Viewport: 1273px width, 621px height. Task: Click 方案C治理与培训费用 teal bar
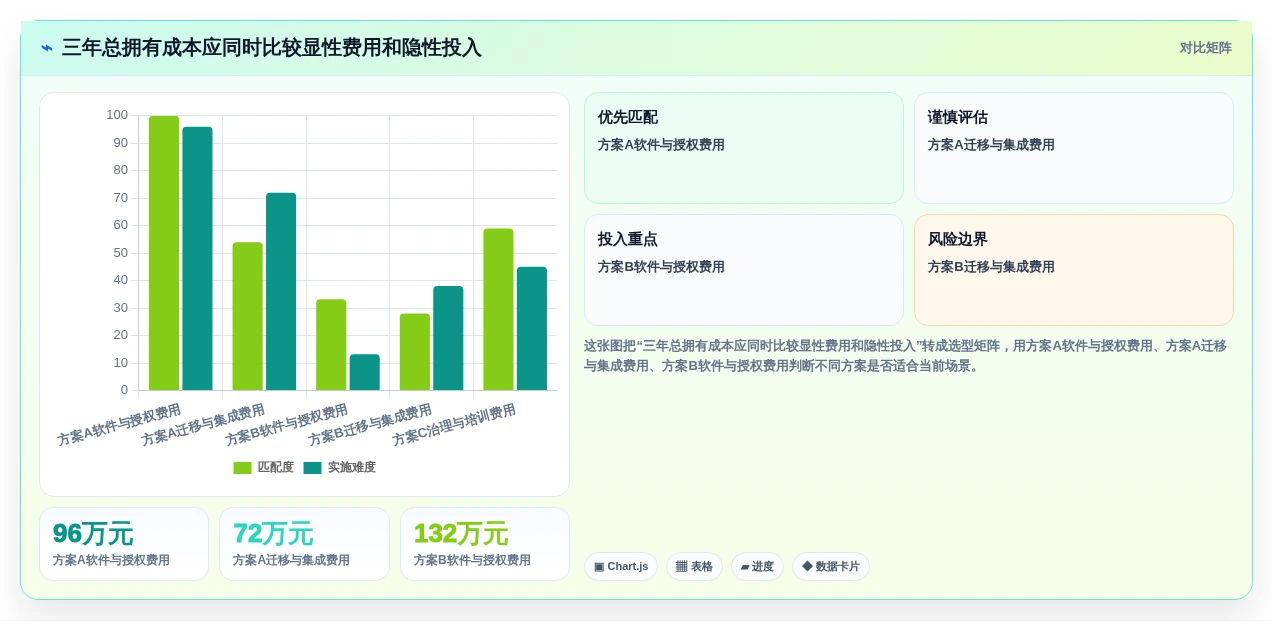click(532, 329)
